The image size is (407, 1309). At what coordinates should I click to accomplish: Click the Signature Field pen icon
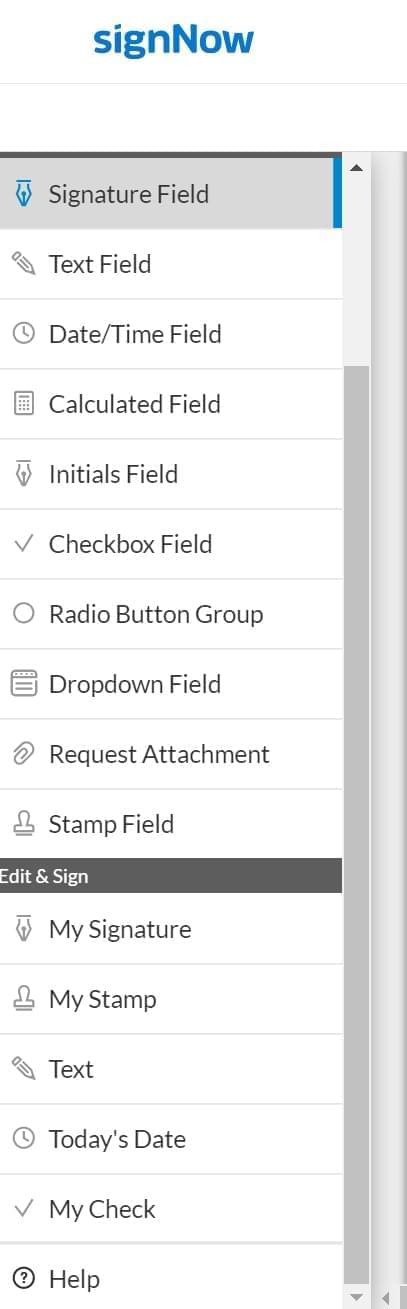(x=23, y=193)
